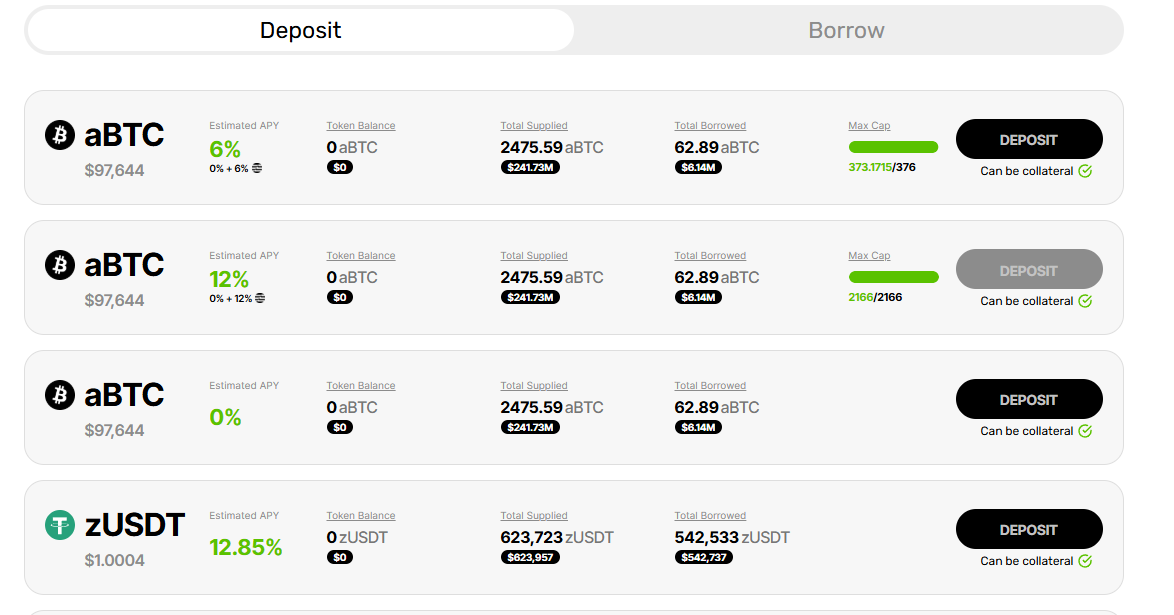Image resolution: width=1174 pixels, height=615 pixels.
Task: Click the $623,957 supplied value badge
Action: click(x=530, y=557)
